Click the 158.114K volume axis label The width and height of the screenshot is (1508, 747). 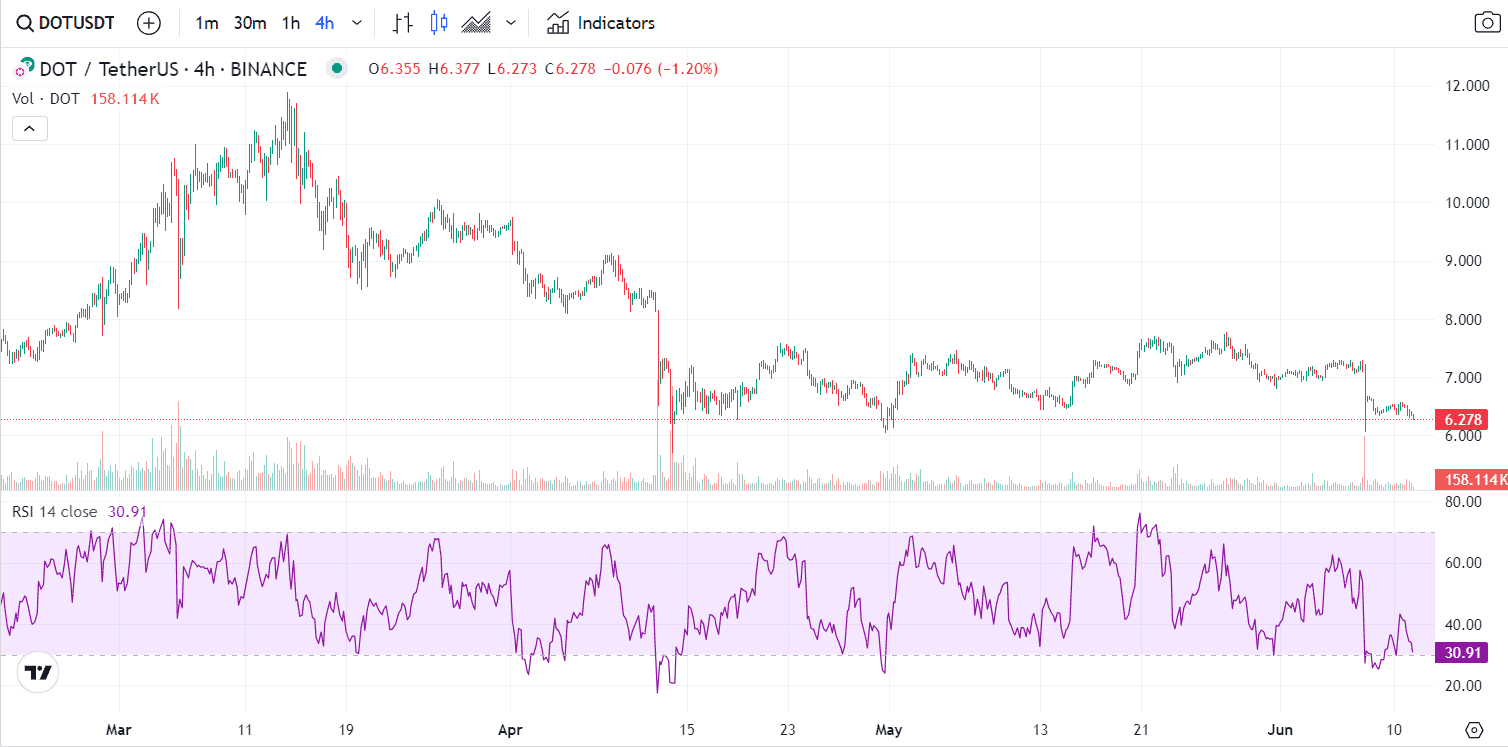(1471, 479)
